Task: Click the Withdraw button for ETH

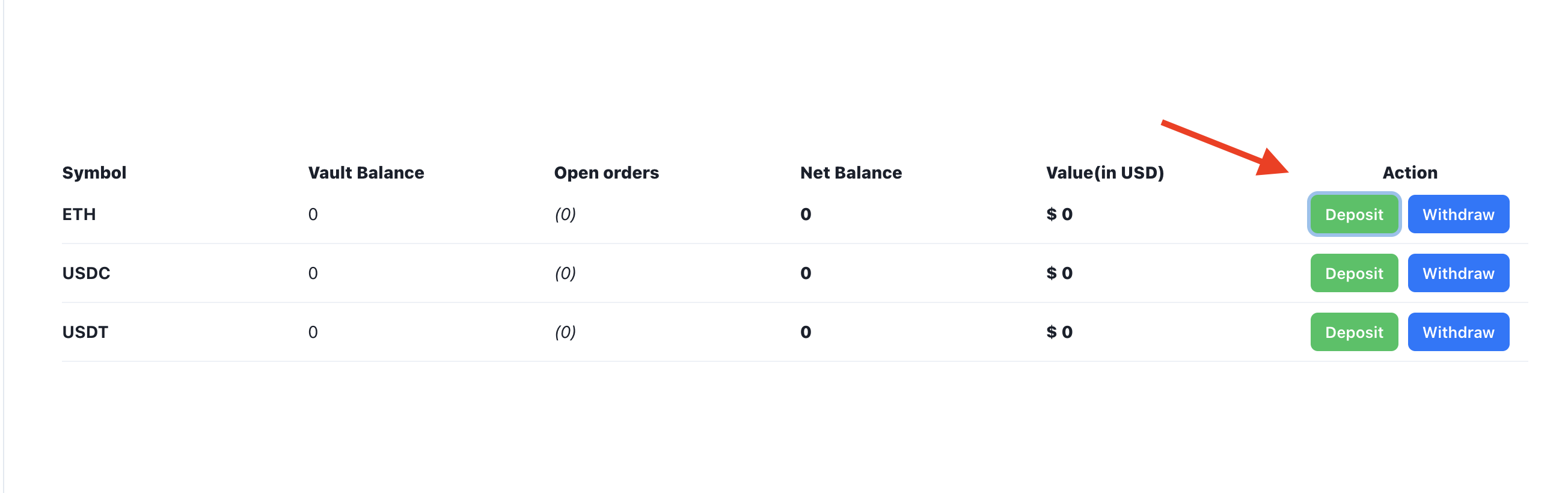Action: click(x=1458, y=214)
